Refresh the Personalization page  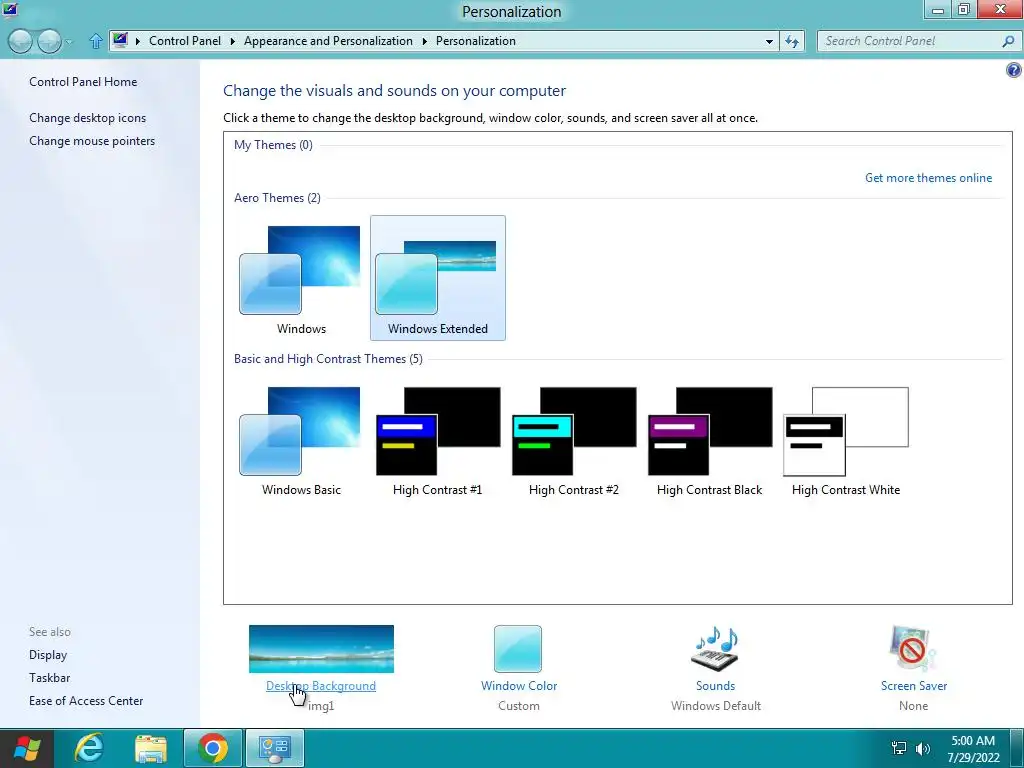coord(792,41)
